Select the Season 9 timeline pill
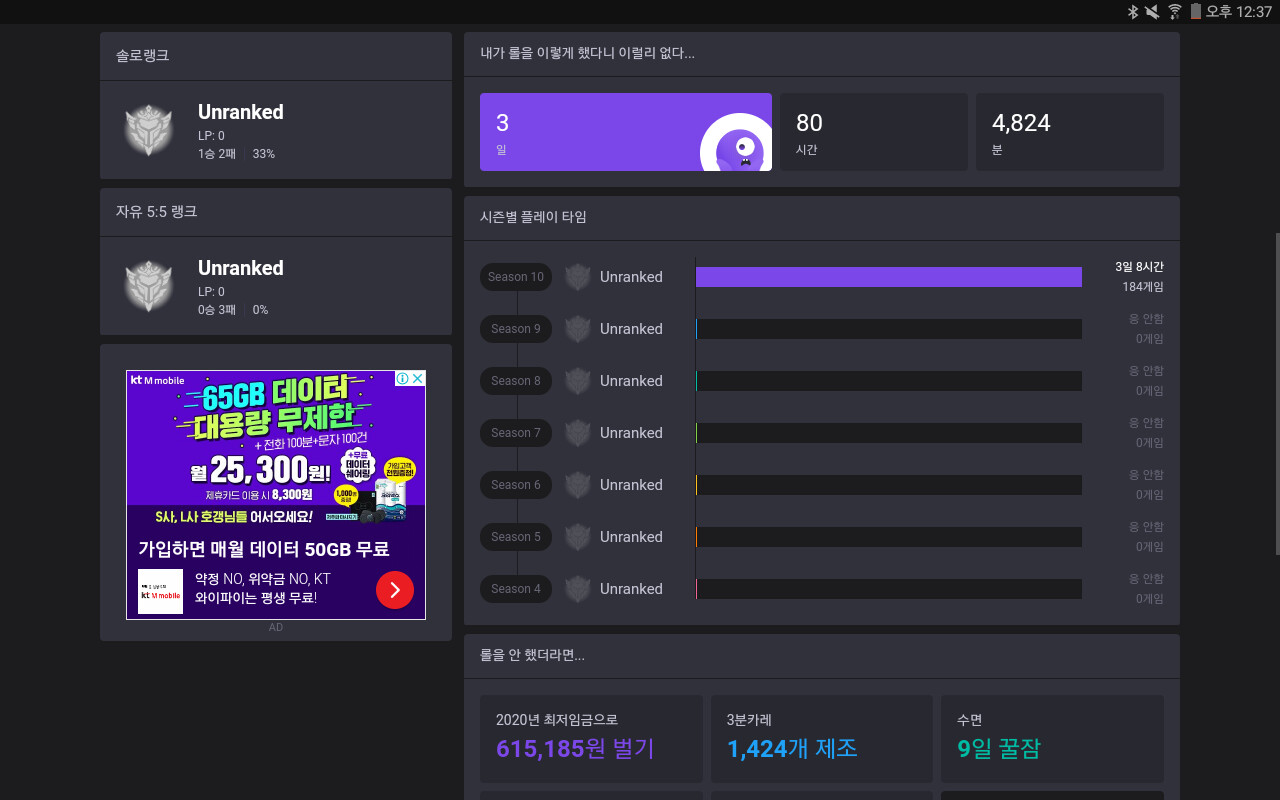 516,329
